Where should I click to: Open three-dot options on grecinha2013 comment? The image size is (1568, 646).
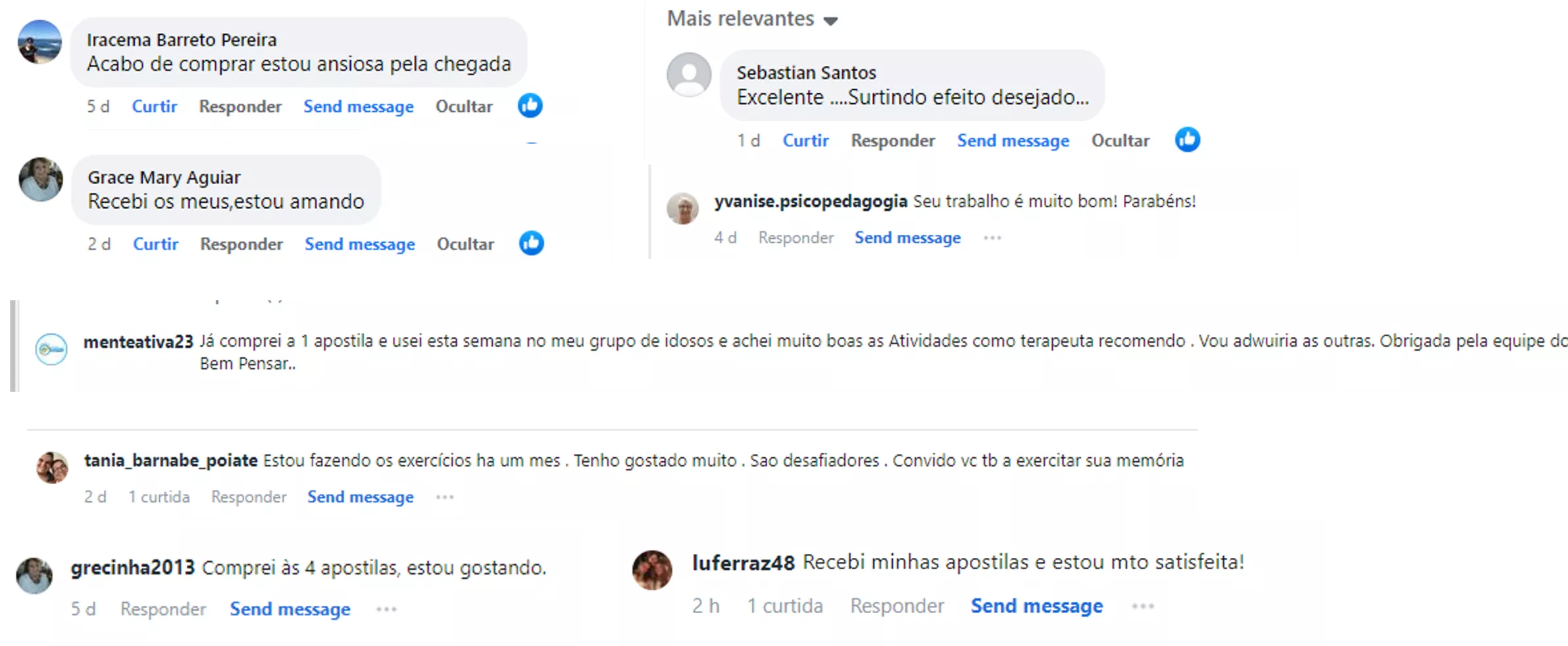pos(386,609)
